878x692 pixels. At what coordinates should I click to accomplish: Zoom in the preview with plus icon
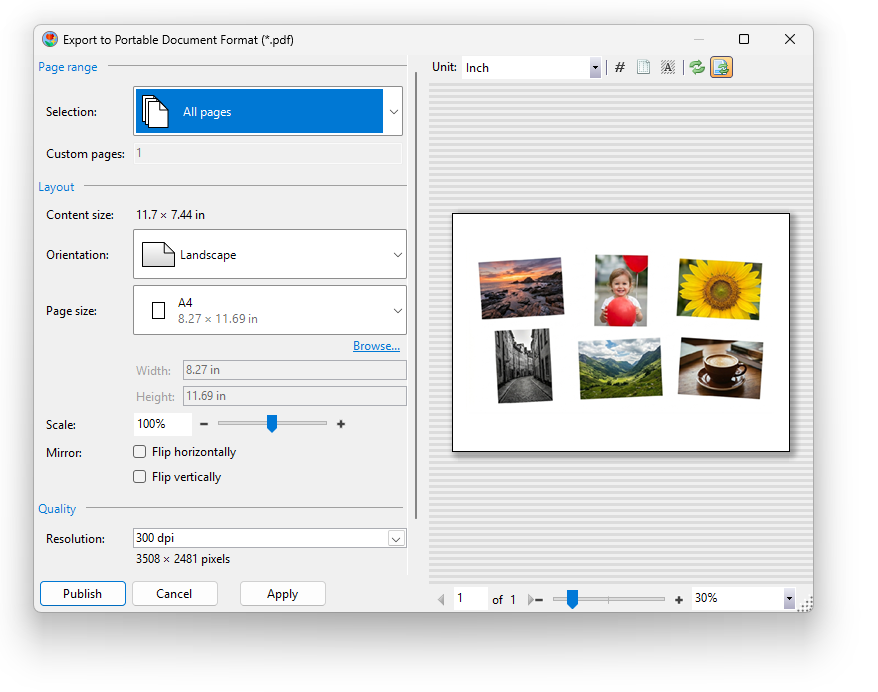click(679, 600)
